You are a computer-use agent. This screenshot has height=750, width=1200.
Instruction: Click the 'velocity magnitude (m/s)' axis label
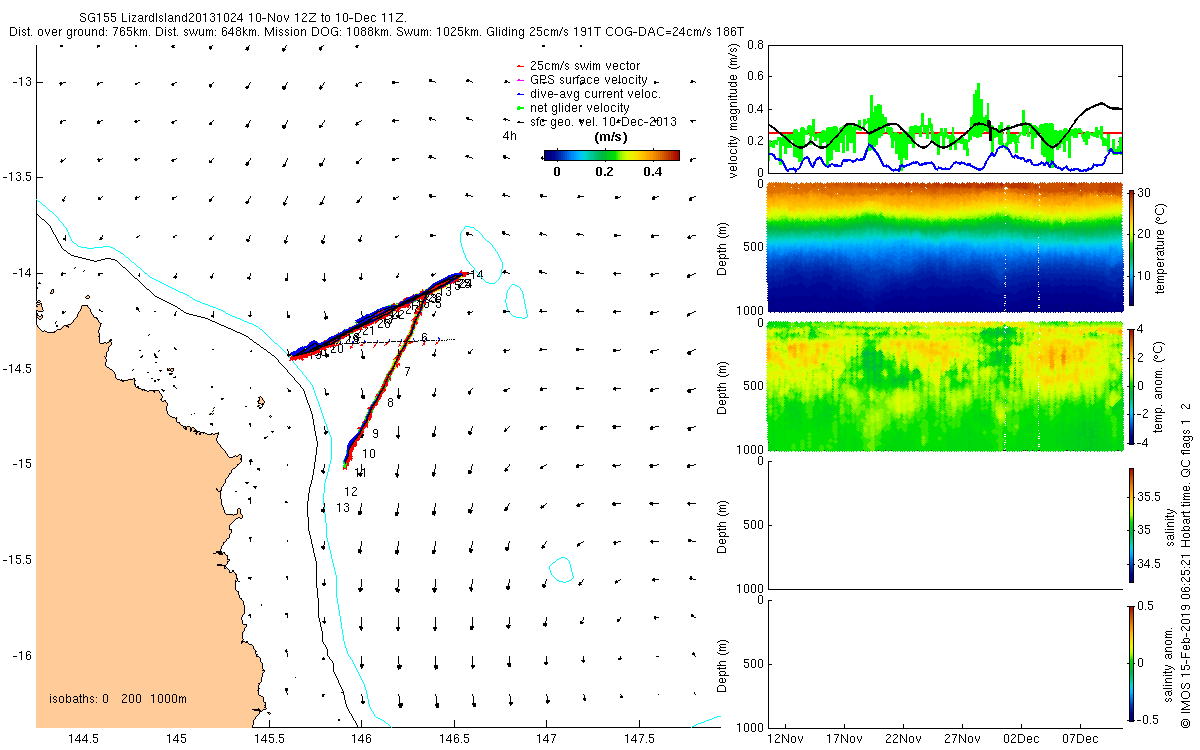tap(733, 109)
